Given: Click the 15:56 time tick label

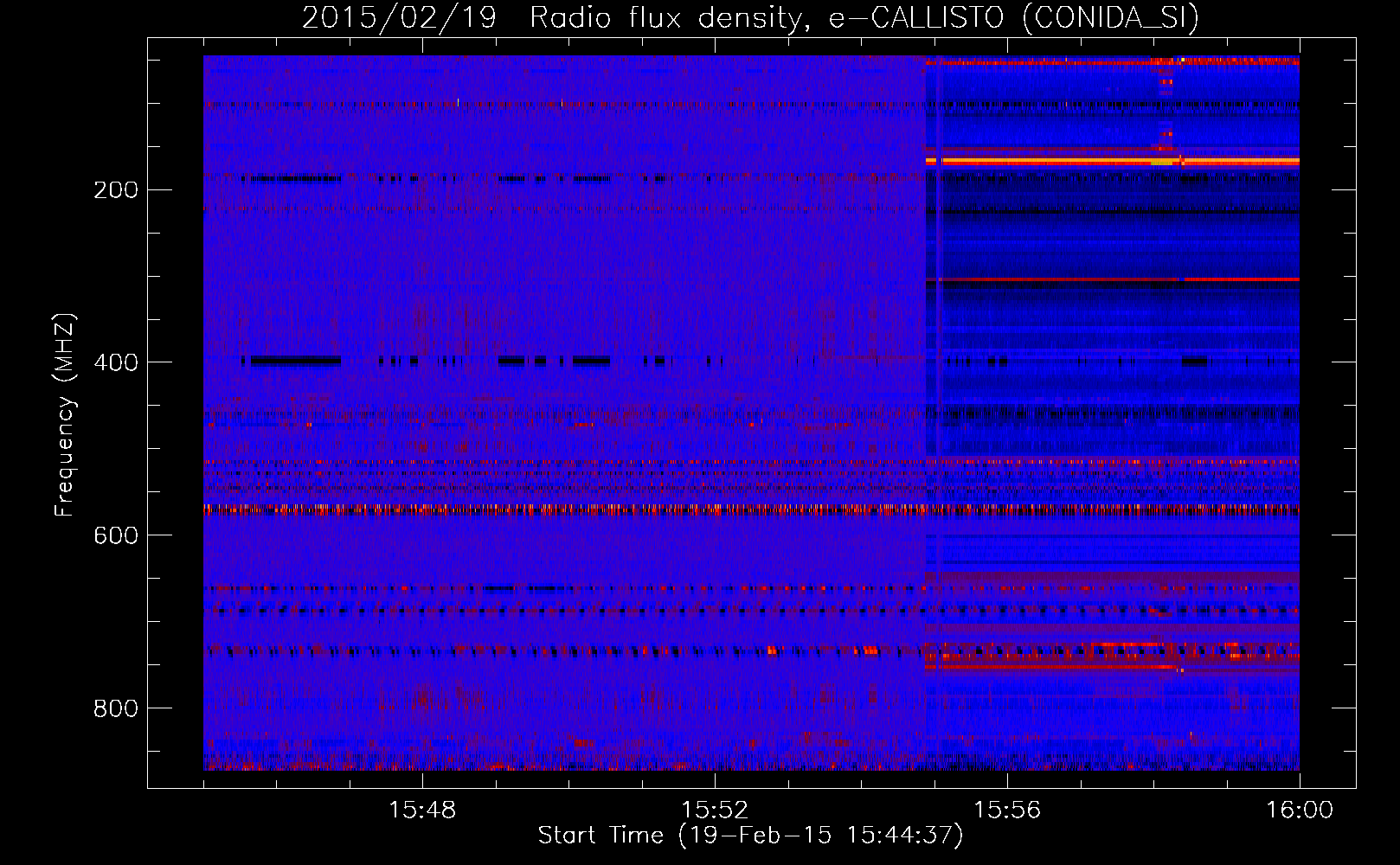Looking at the screenshot, I should 1007,811.
